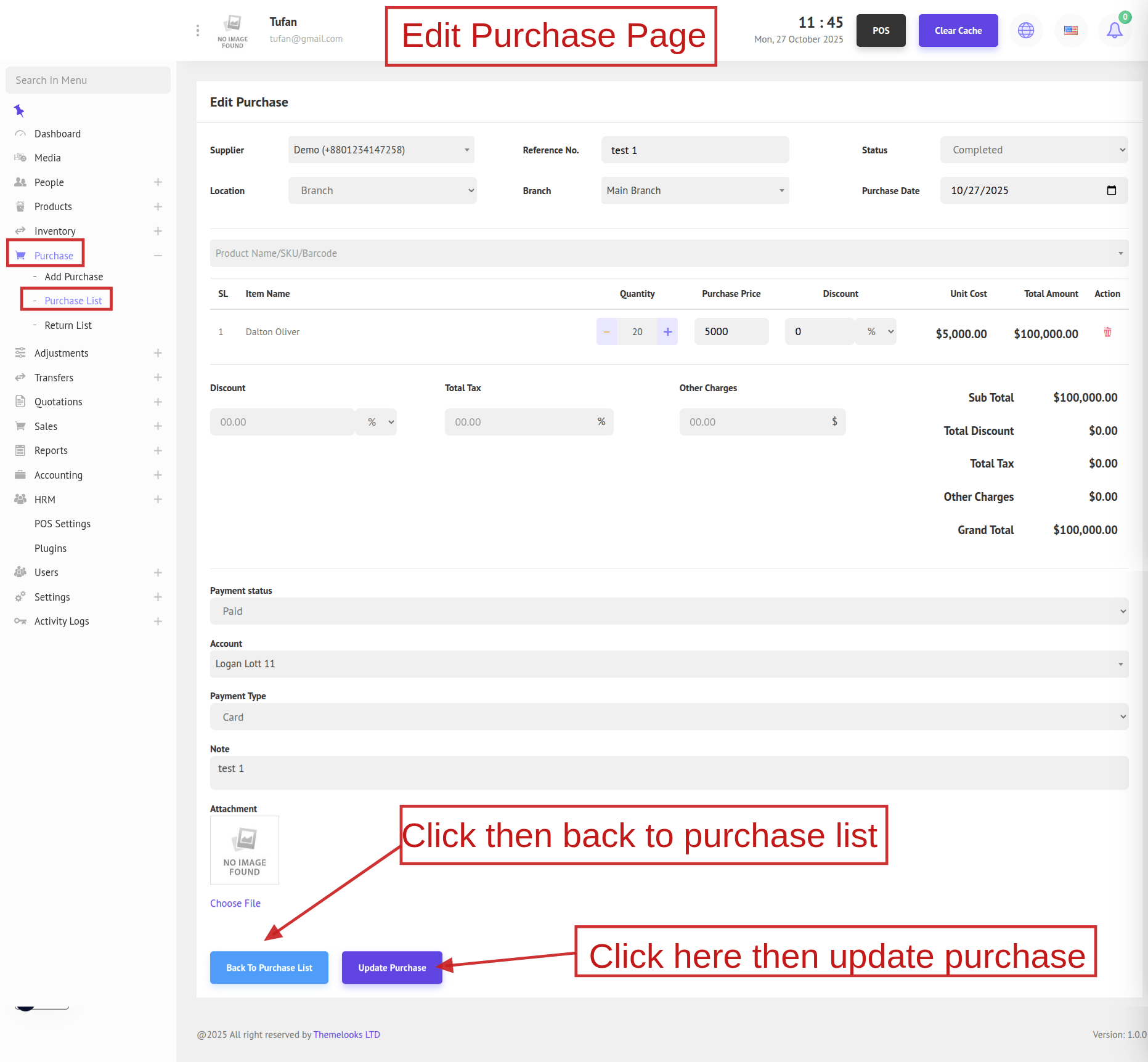Delete the Dalton Oliver item row
This screenshot has width=1148, height=1062.
[1107, 332]
